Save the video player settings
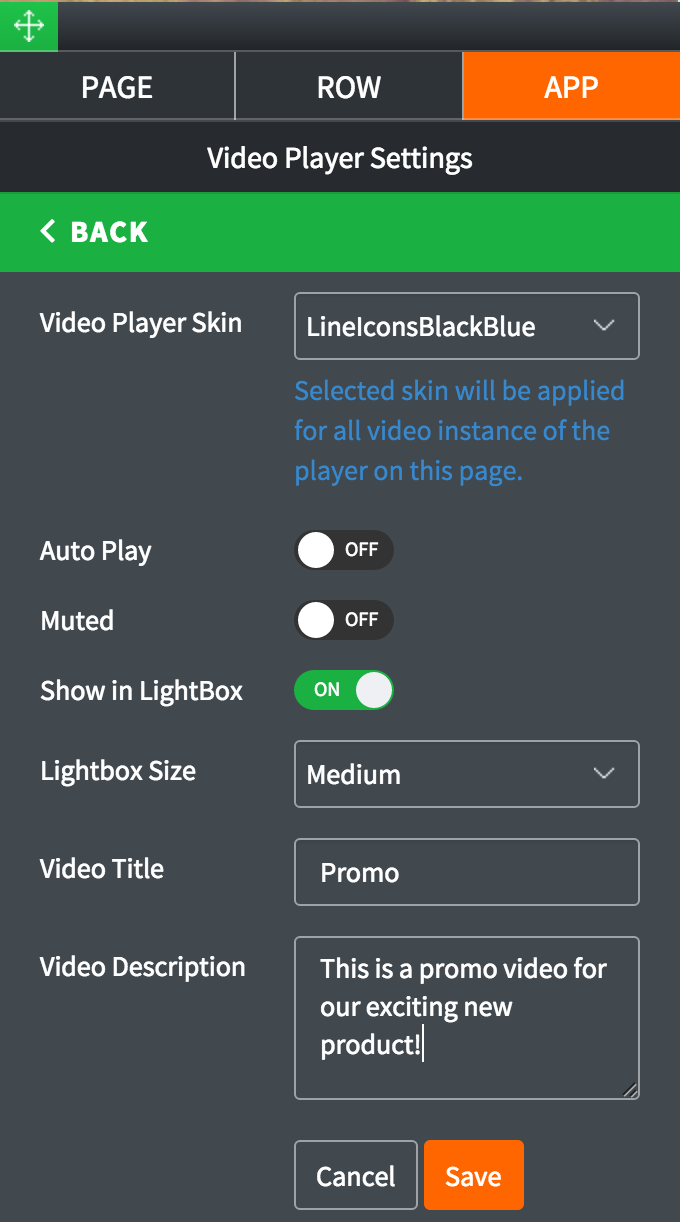The width and height of the screenshot is (680, 1222). pos(474,1176)
